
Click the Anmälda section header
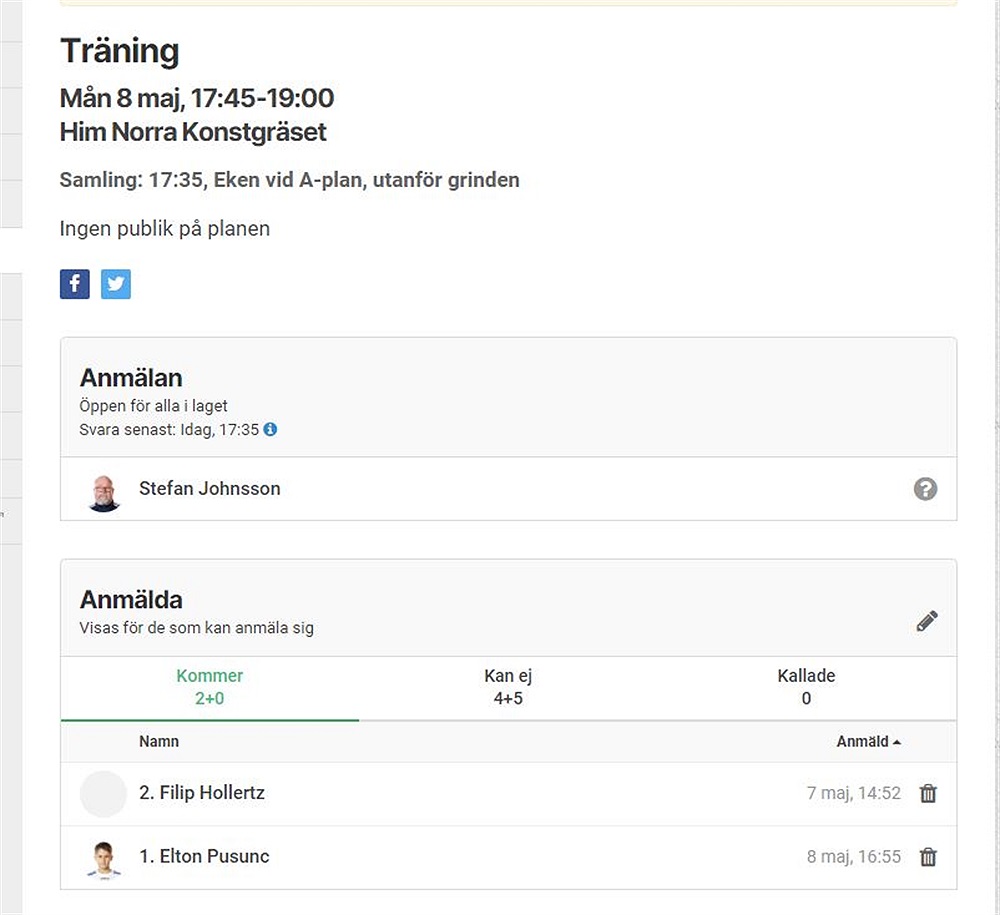coord(131,600)
